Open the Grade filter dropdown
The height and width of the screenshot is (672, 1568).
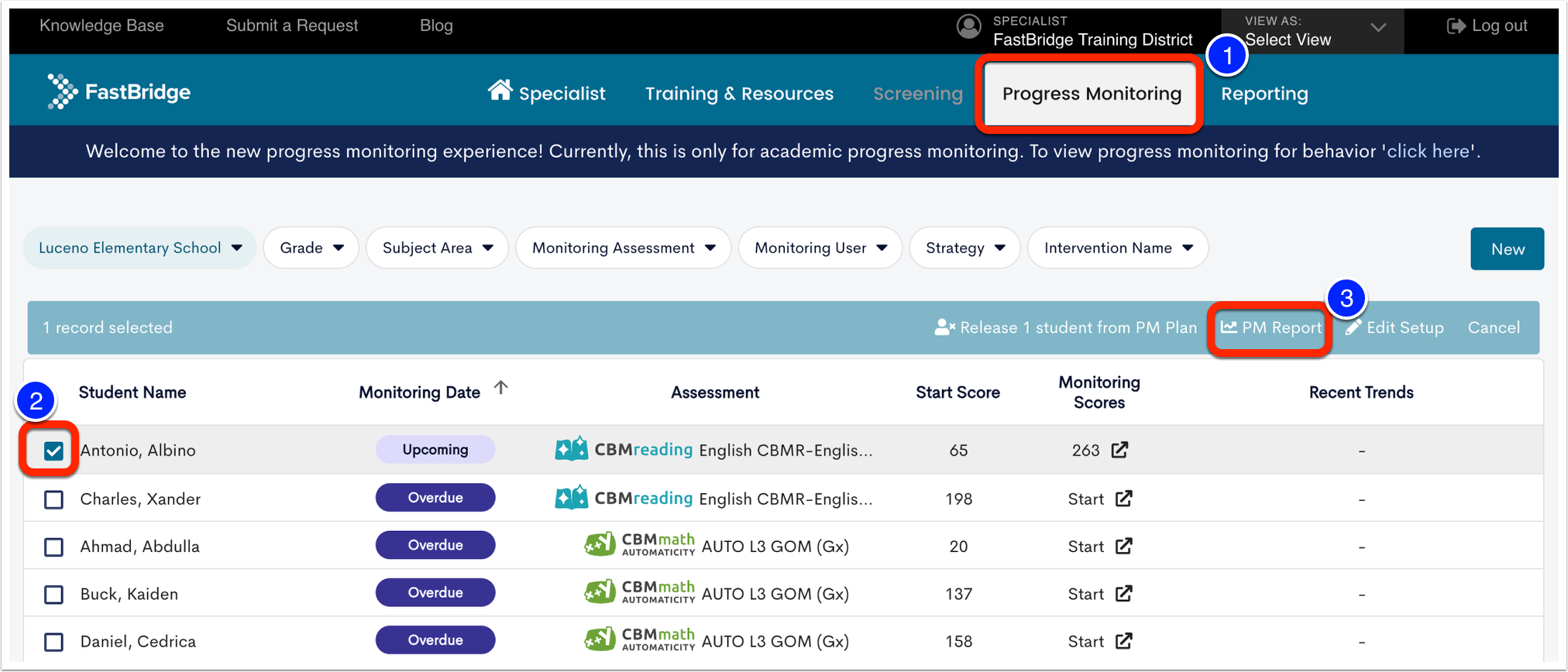point(311,248)
